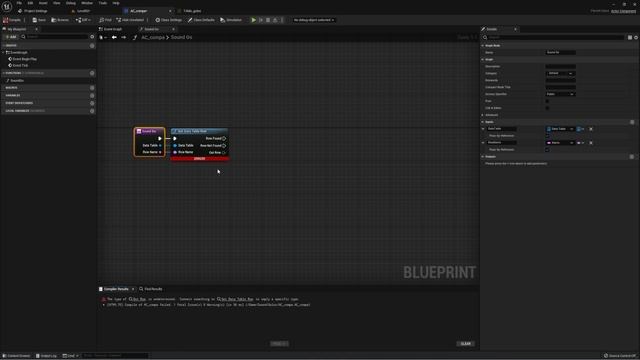640x360 pixels.
Task: Switch to the Sound Go graph tab
Action: 152,29
